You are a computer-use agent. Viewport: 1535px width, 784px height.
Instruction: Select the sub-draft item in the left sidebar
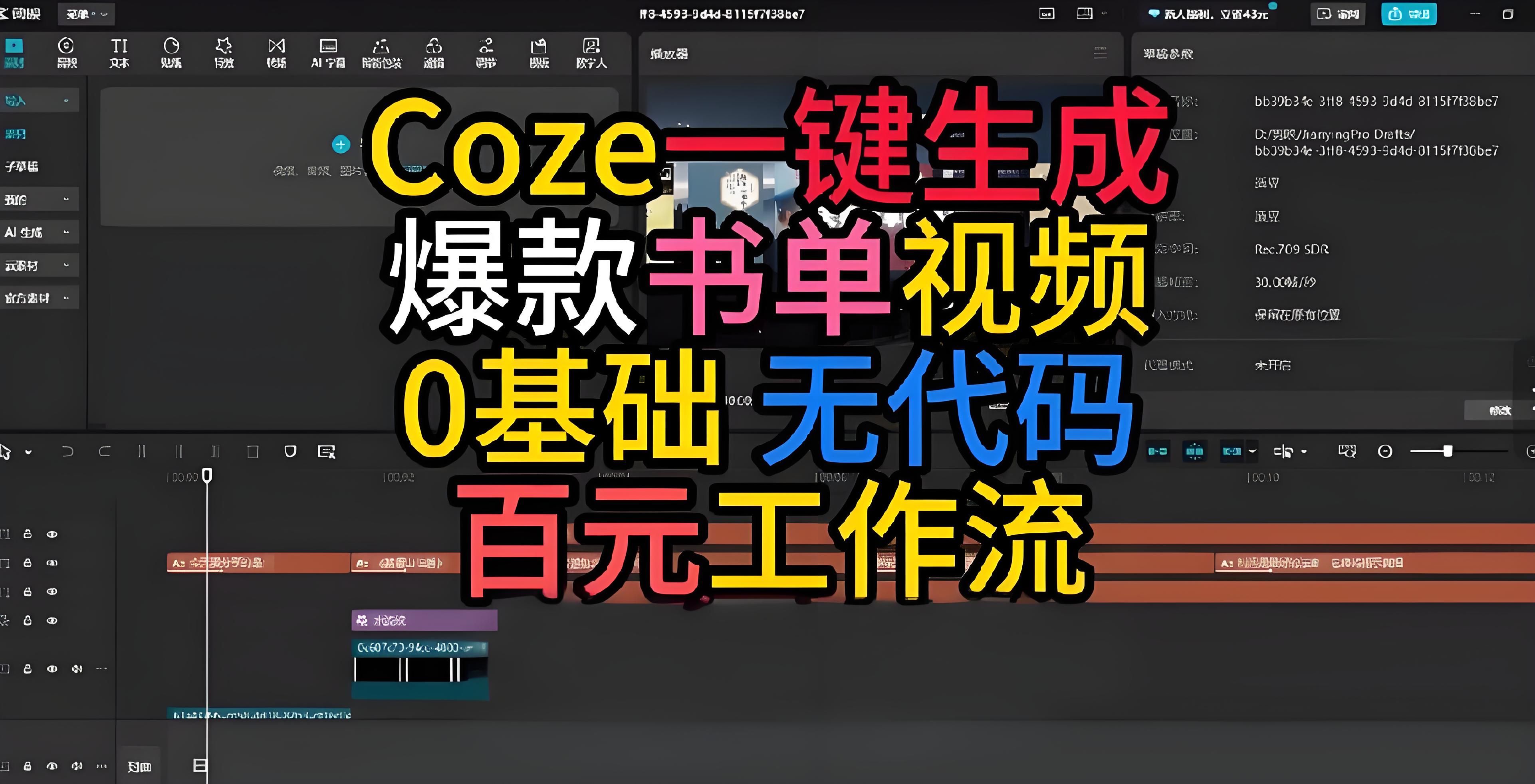[22, 167]
